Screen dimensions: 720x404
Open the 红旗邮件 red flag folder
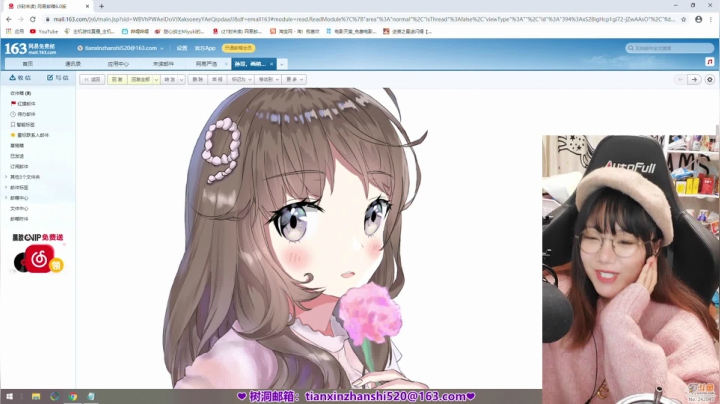[x=23, y=104]
